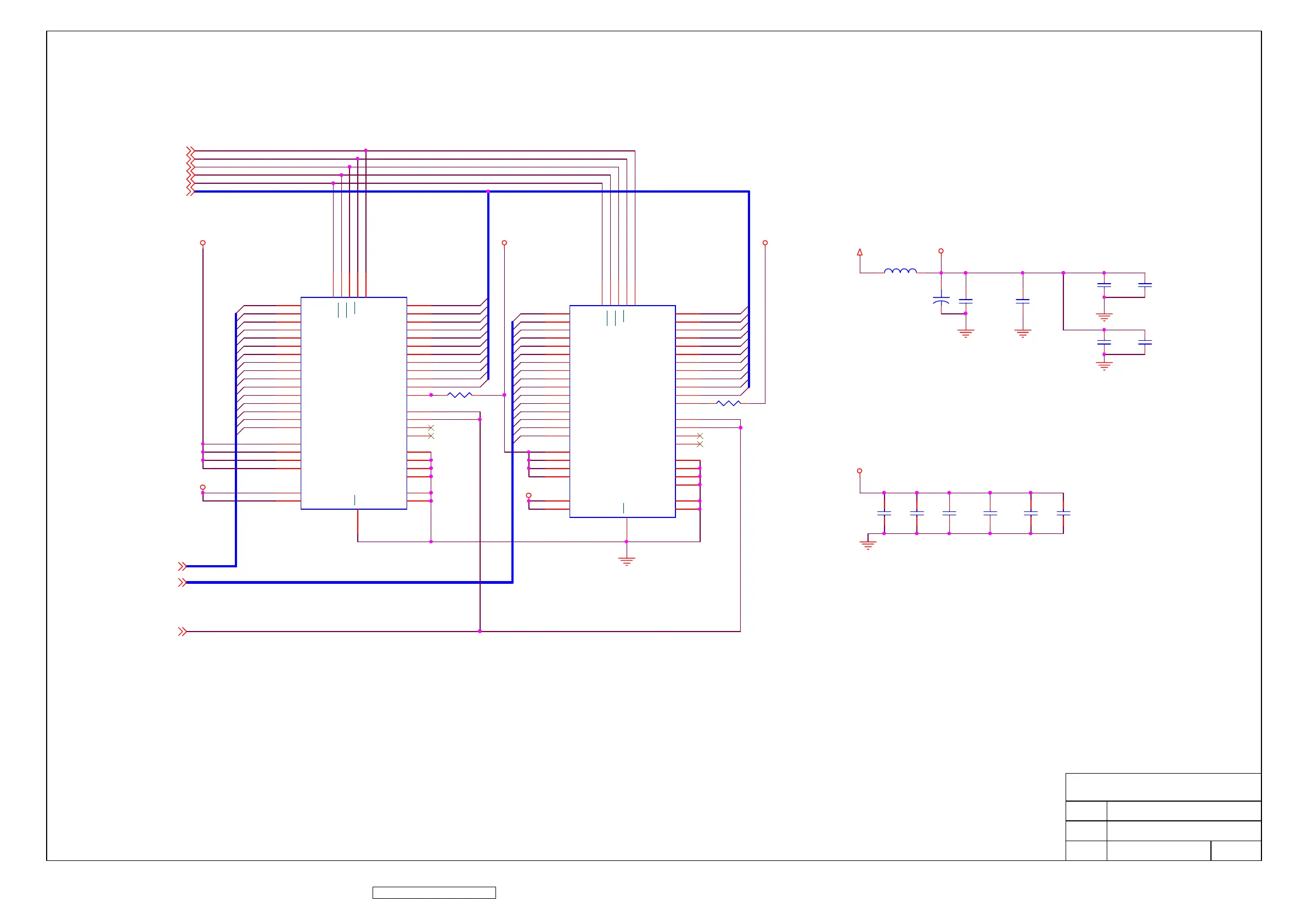The image size is (1307, 924).
Task: Click the ground symbol under the capacitor bank
Action: (x=867, y=545)
